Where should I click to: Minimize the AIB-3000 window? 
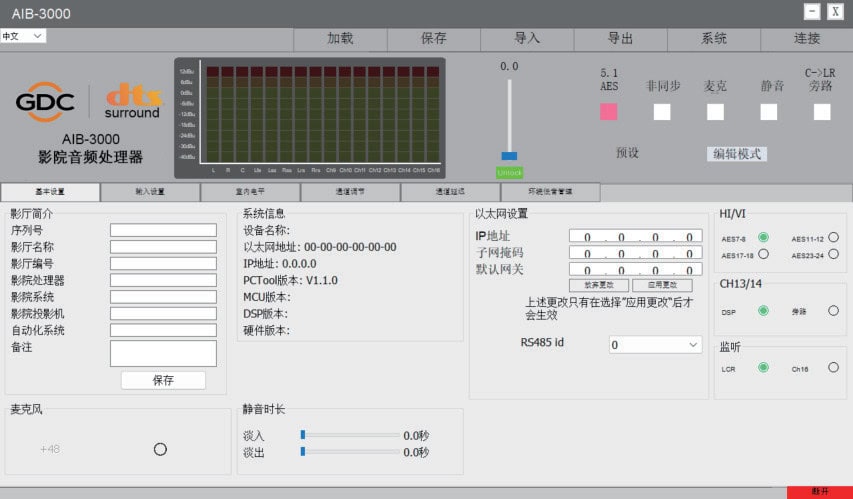(812, 11)
